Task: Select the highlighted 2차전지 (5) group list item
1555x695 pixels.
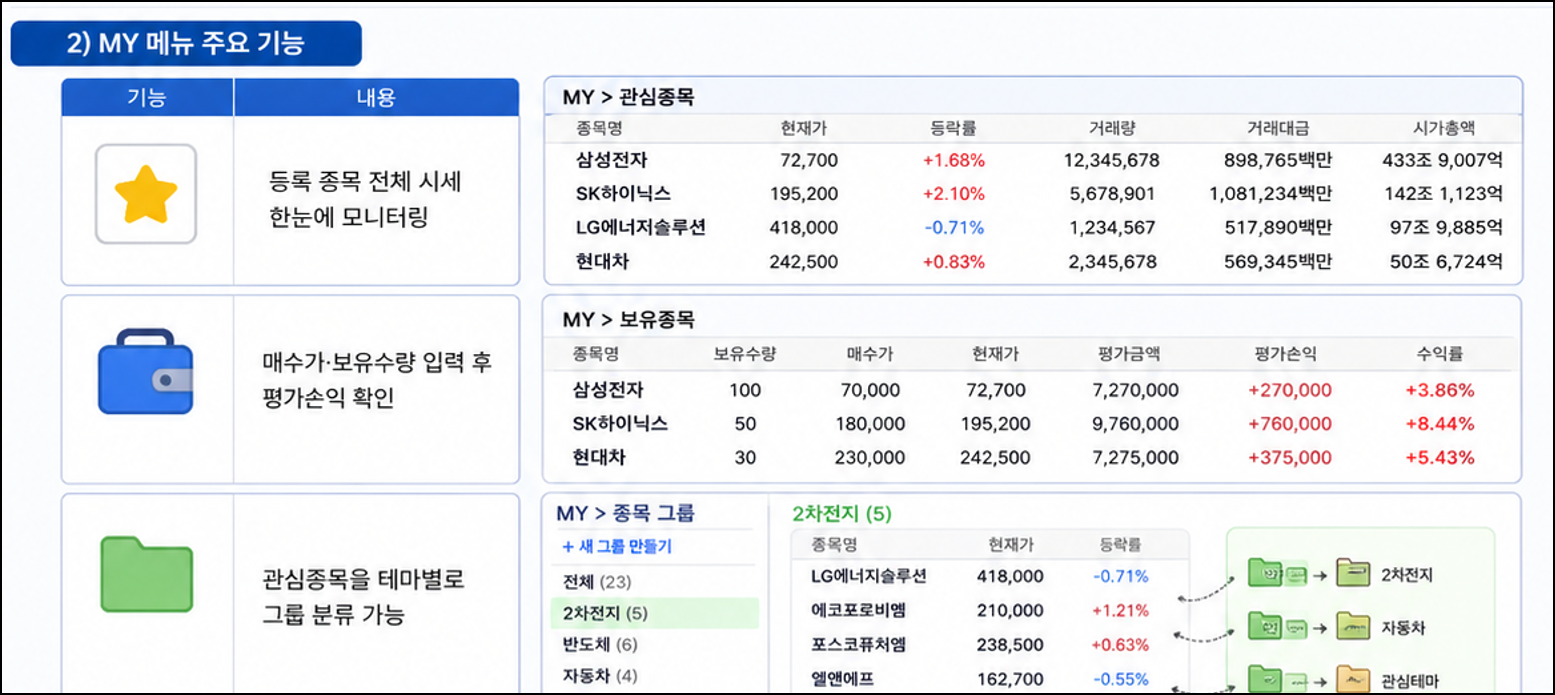Action: [655, 613]
